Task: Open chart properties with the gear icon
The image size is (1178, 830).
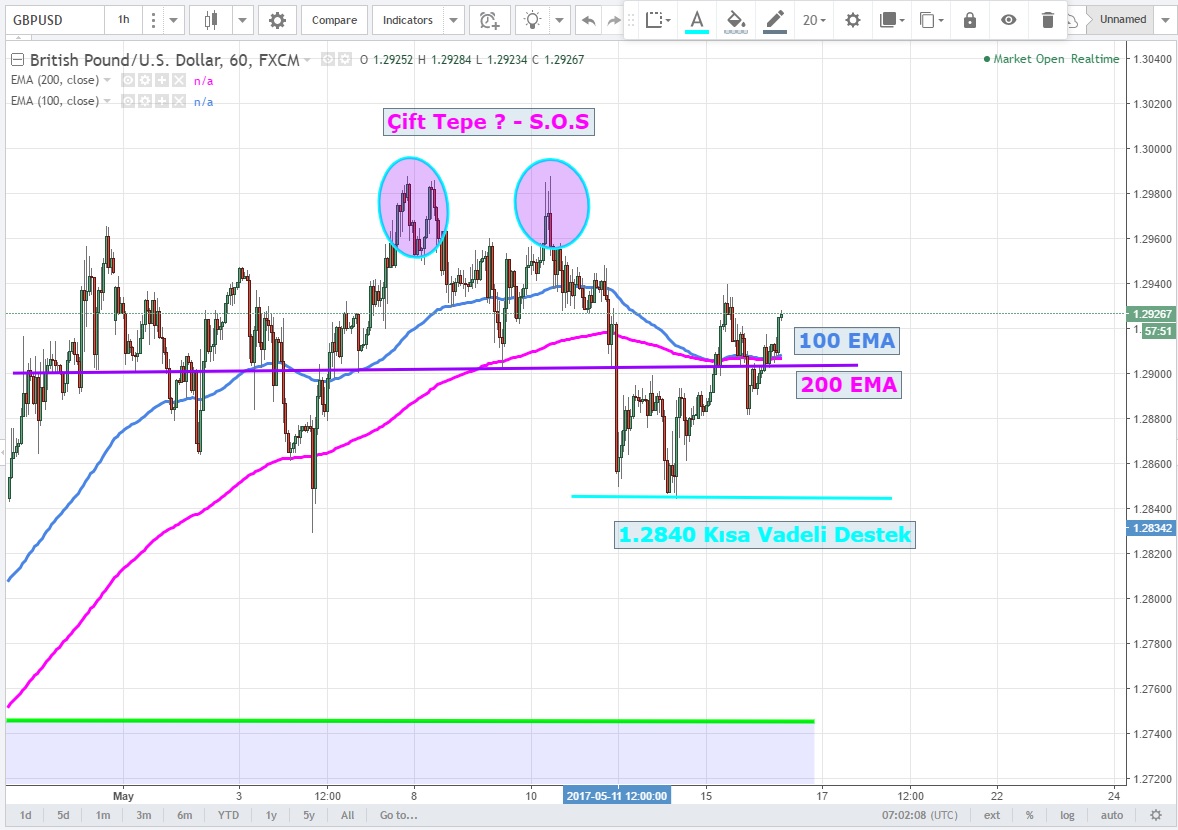Action: click(x=277, y=20)
